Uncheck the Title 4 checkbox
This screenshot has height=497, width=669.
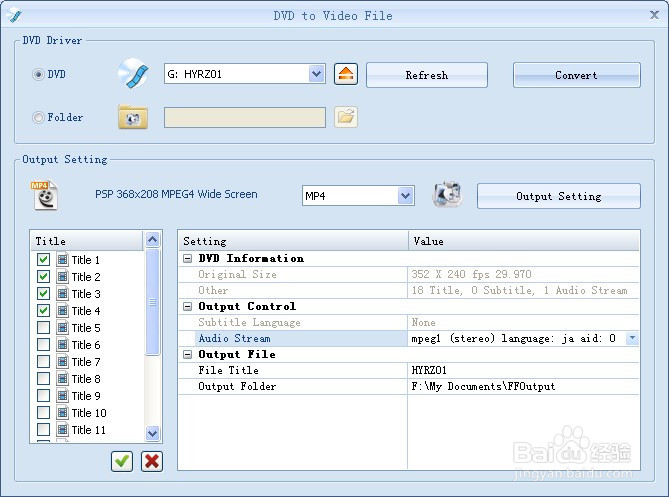(x=43, y=311)
